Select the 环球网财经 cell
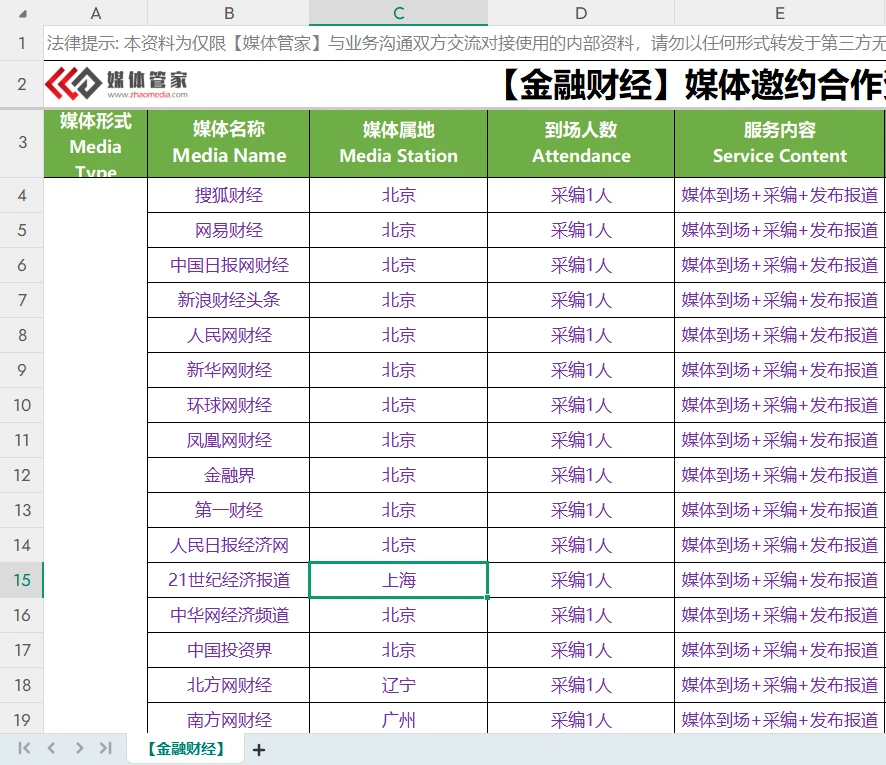This screenshot has height=765, width=886. (228, 405)
